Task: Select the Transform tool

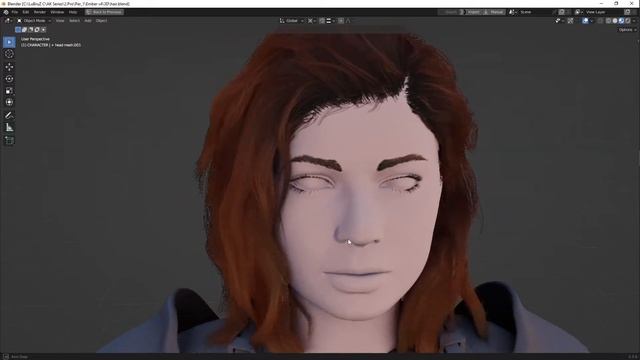Action: 9,102
